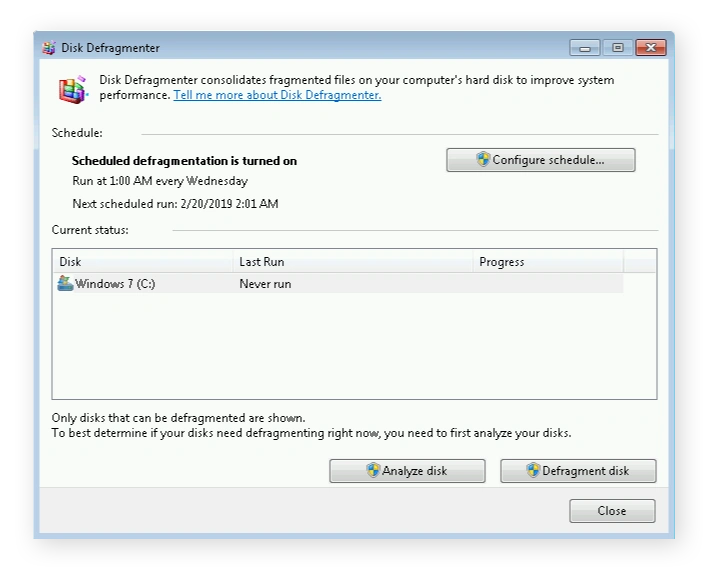Click the Run at 1:00 AM every Wednesday text
This screenshot has height=577, width=709.
pyautogui.click(x=160, y=181)
